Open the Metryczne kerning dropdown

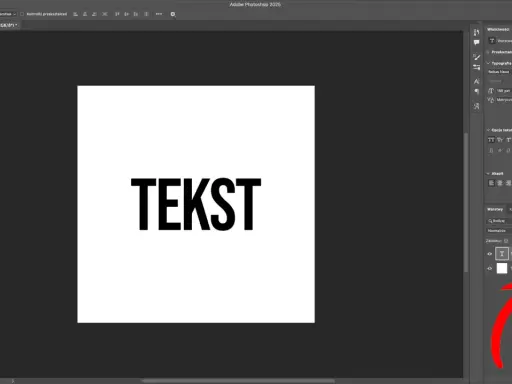(504, 100)
